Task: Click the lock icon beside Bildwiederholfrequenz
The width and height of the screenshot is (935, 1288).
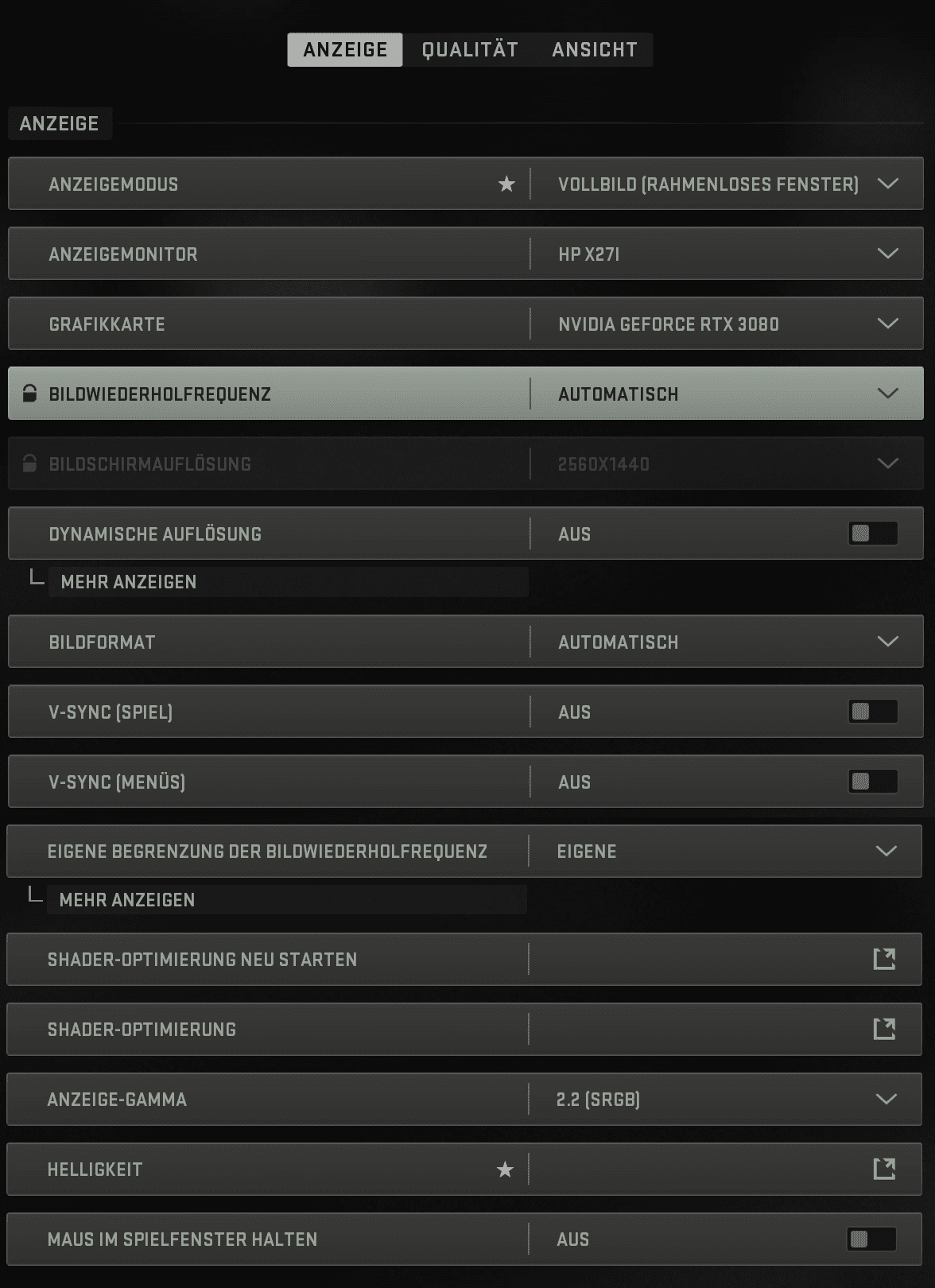Action: click(29, 394)
